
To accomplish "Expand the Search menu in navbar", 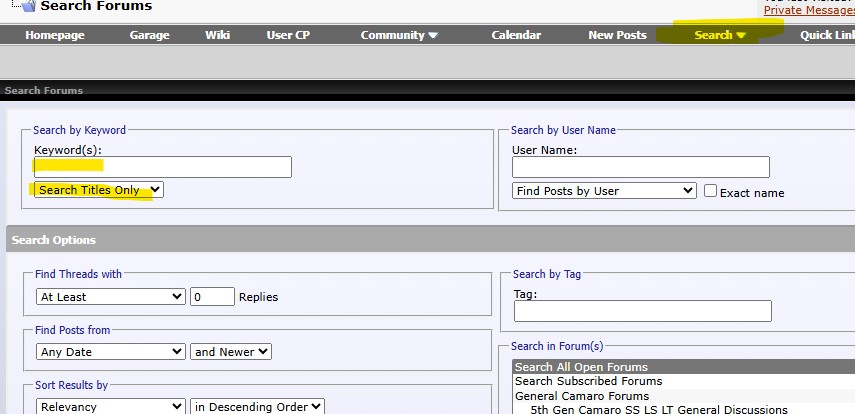I will [x=720, y=35].
